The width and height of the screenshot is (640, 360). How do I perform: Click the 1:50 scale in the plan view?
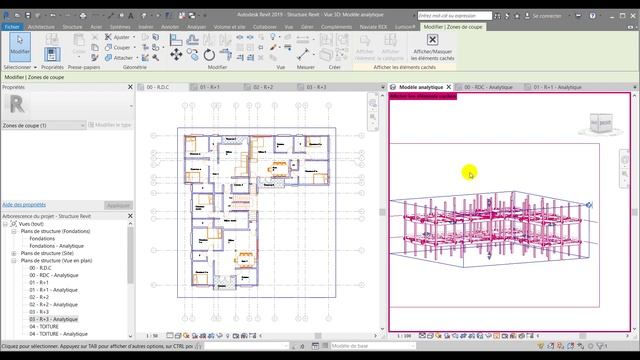152,336
